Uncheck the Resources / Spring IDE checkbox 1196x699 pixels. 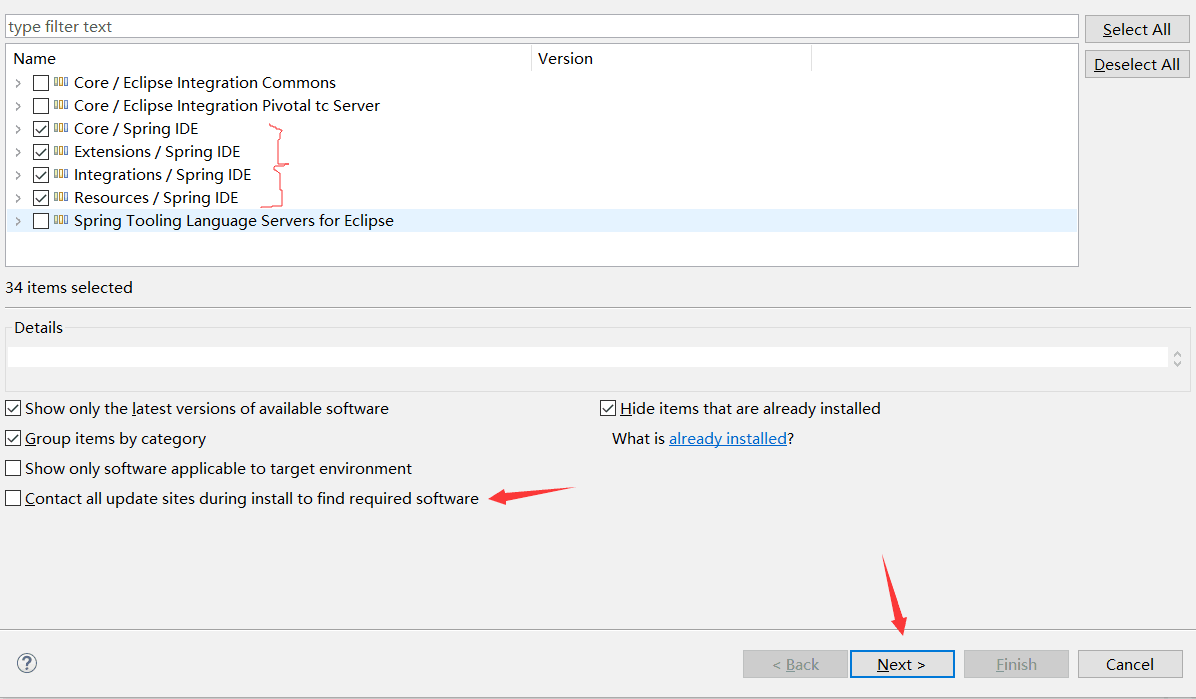coord(41,198)
